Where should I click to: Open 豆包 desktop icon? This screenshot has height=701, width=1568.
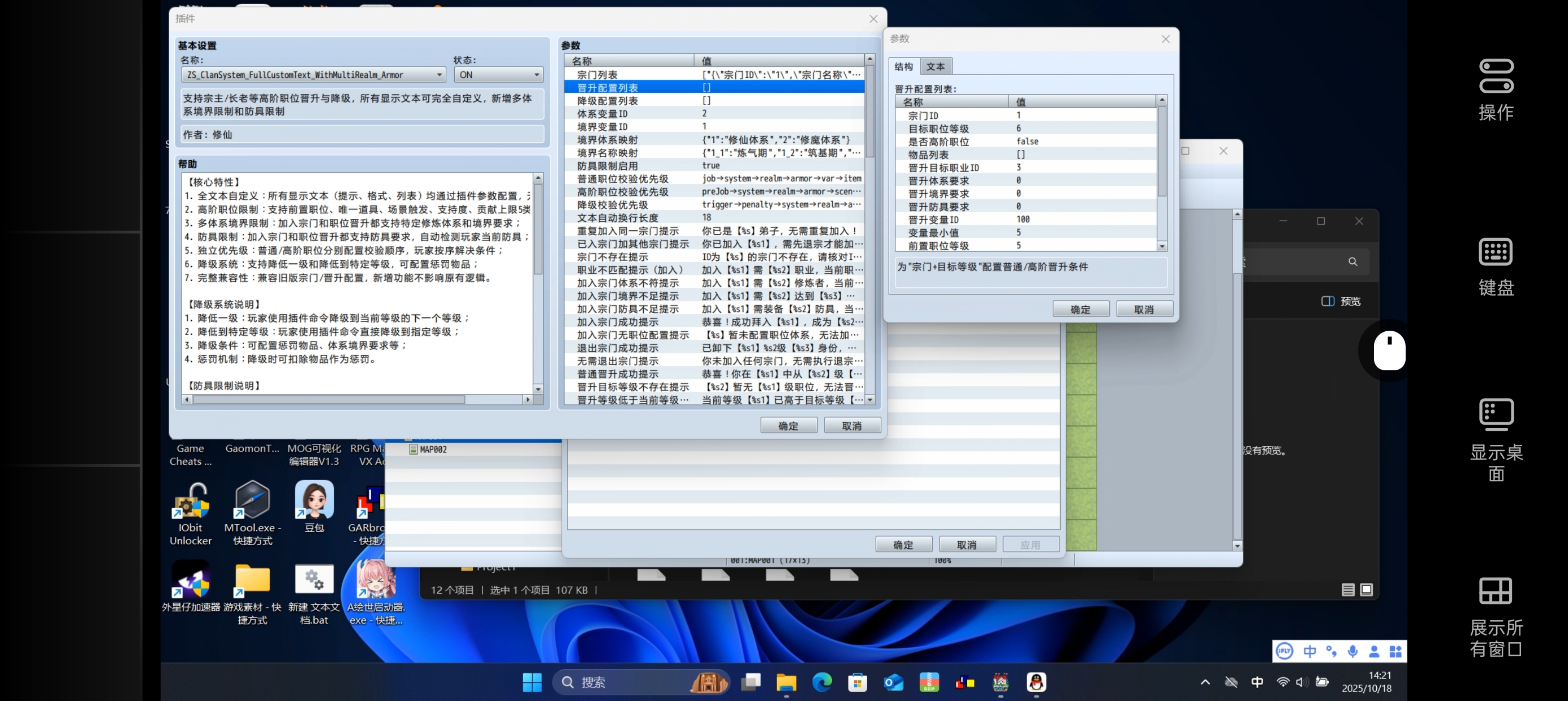314,508
